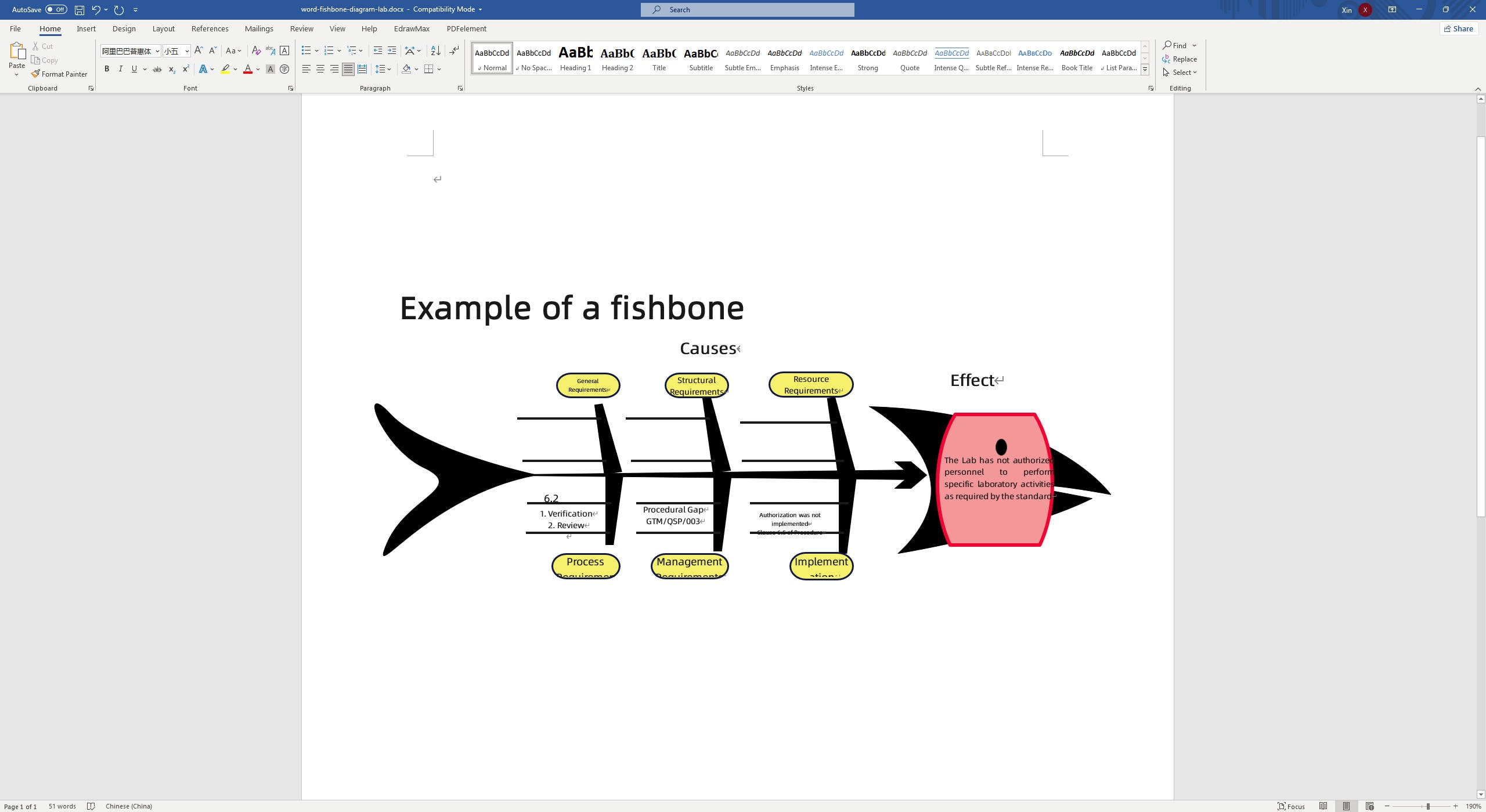
Task: Click the Replace button
Action: pos(1180,59)
